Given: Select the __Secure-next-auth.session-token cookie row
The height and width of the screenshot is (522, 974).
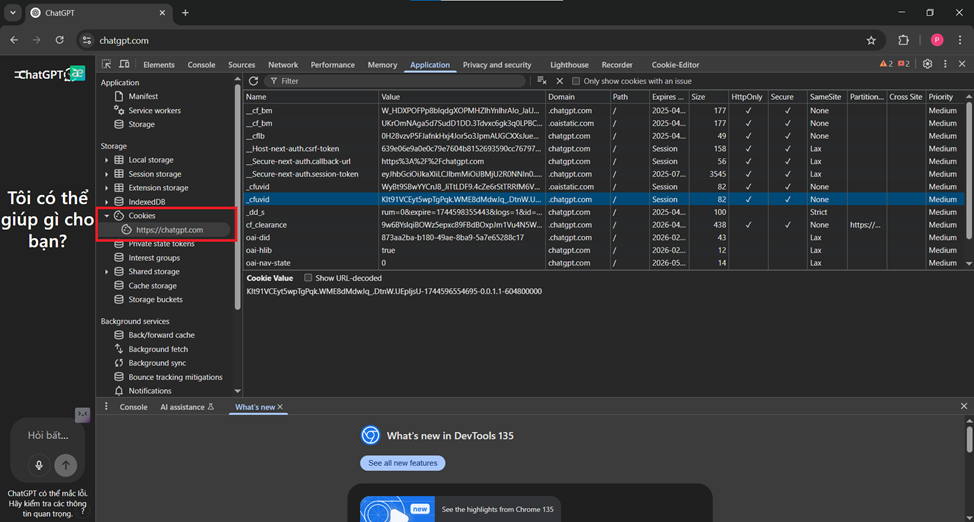Looking at the screenshot, I should click(604, 174).
